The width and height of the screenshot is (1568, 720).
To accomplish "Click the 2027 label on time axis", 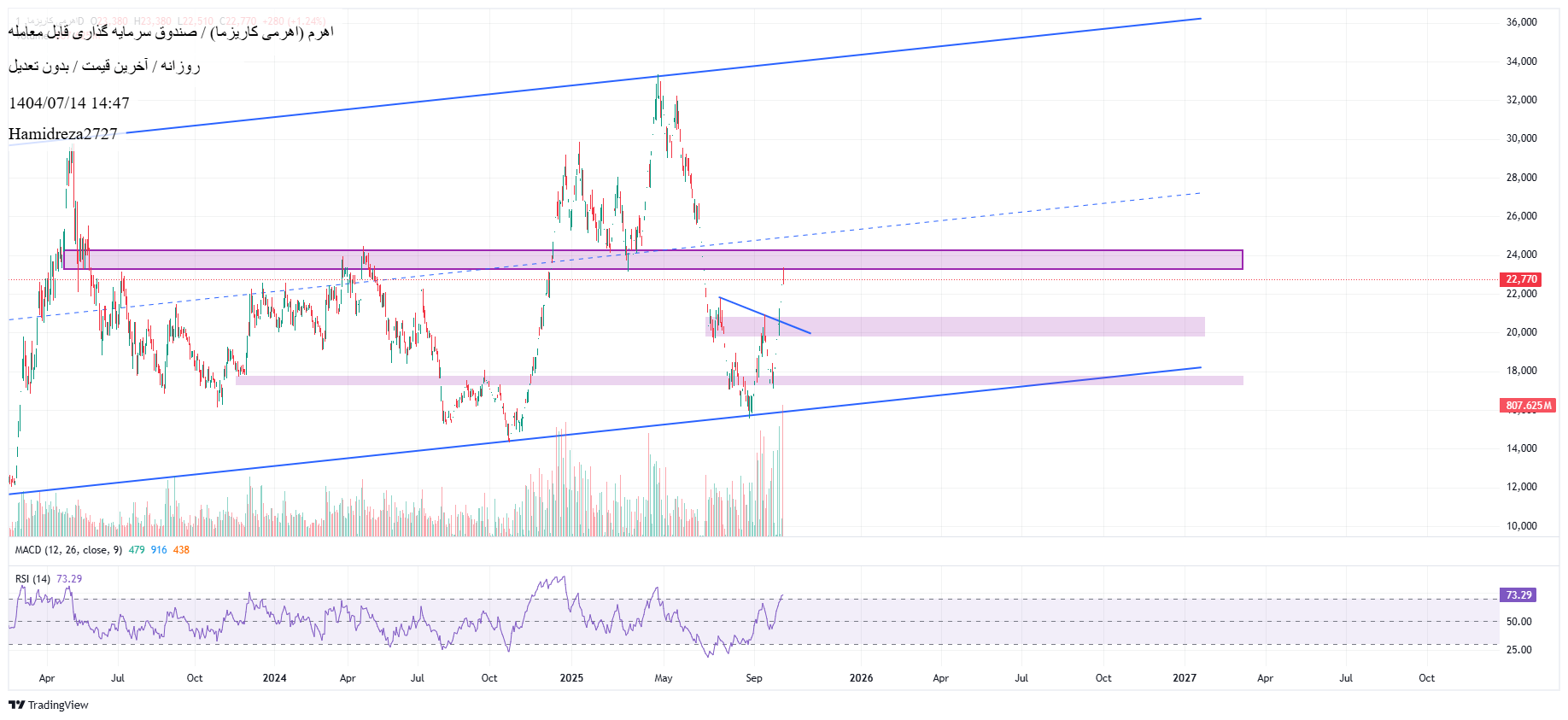I will (x=1184, y=678).
